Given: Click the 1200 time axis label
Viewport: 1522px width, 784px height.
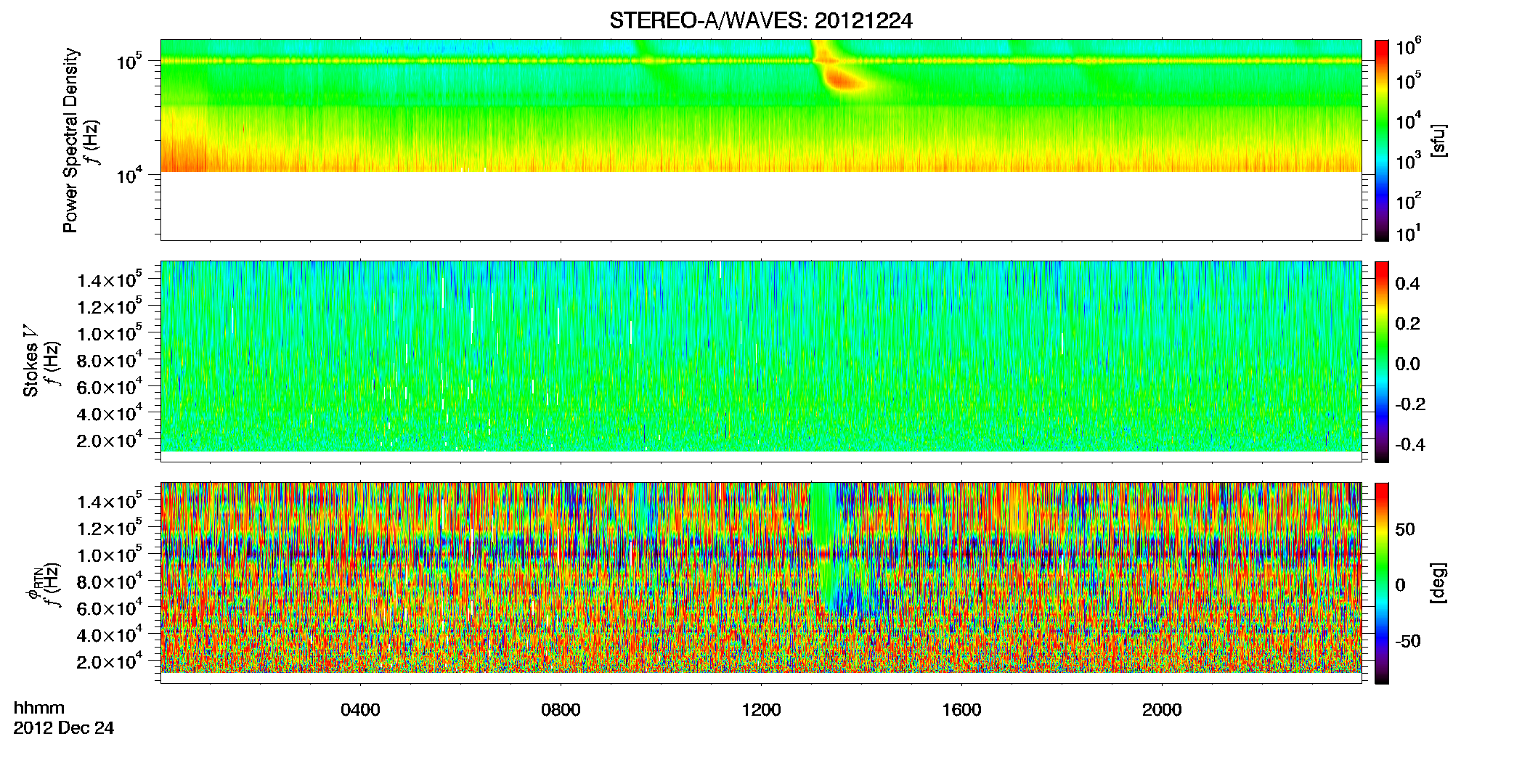Looking at the screenshot, I should click(761, 710).
